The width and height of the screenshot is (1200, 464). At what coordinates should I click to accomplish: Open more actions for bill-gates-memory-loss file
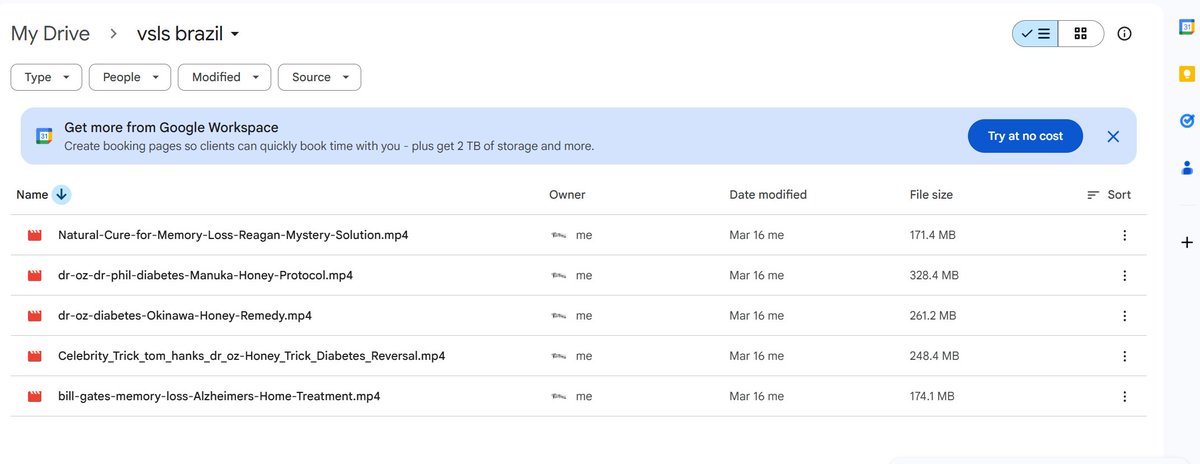coord(1124,396)
